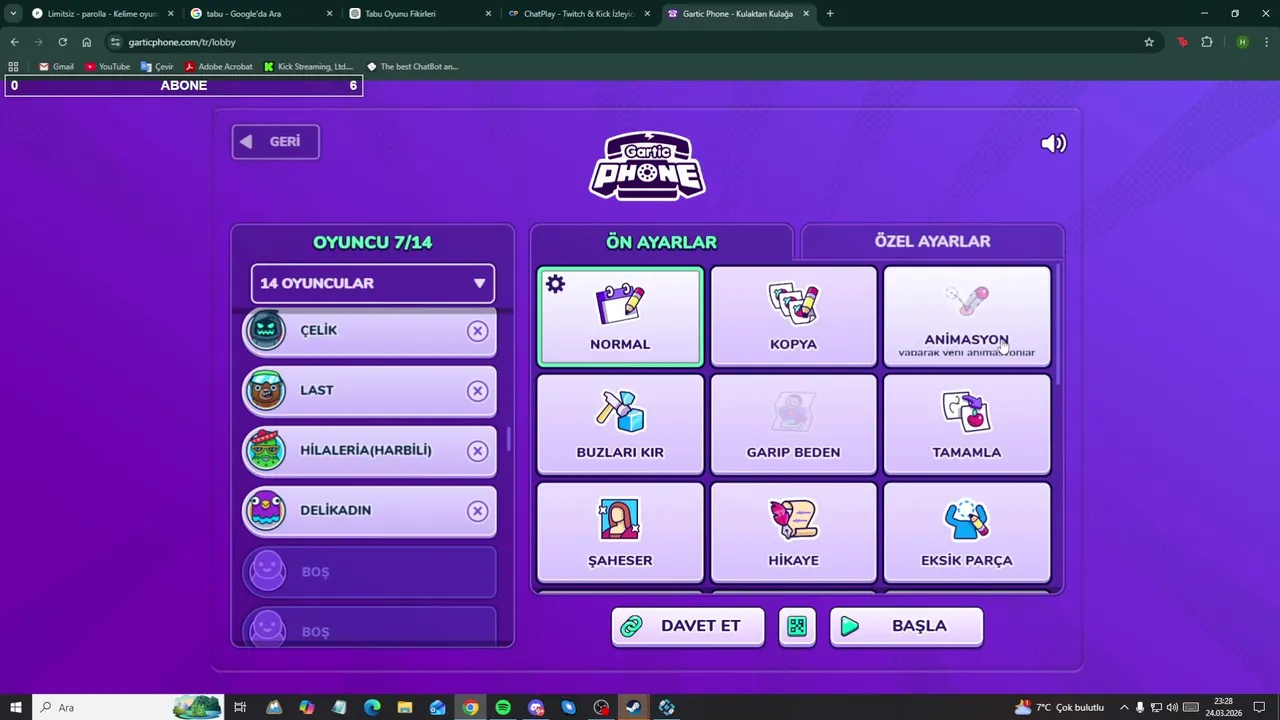Open the Gmail bookmark
Screen dimensions: 1280x720
(56, 66)
